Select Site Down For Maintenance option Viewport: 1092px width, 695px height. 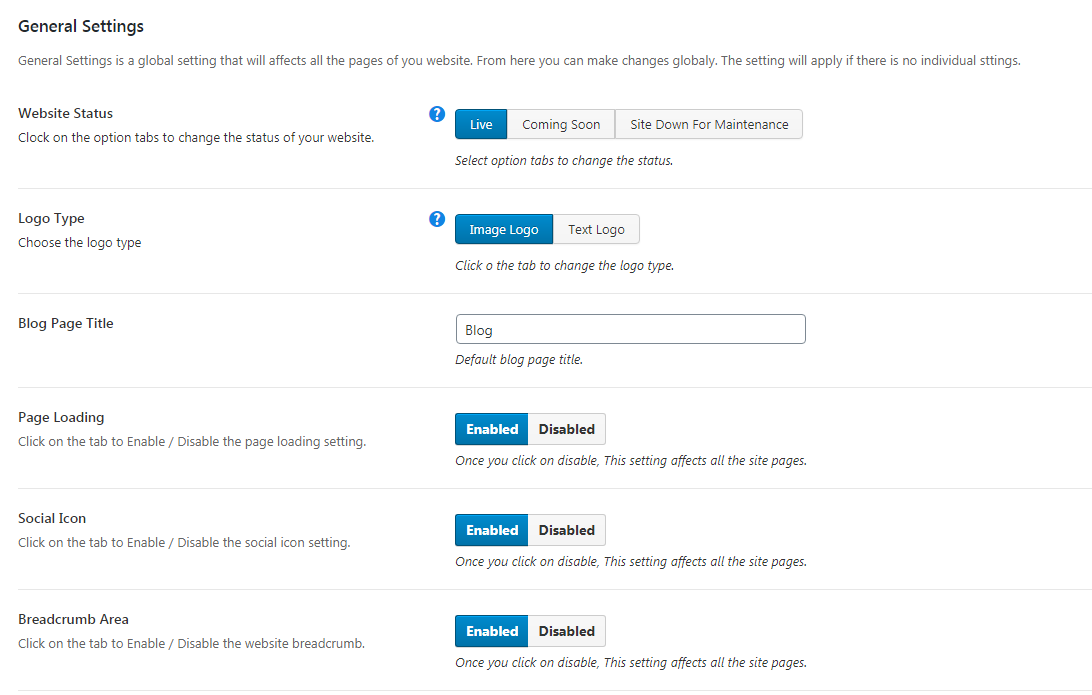pos(709,125)
